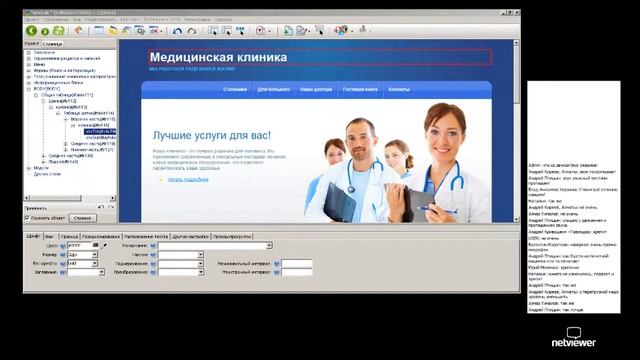Open dropdown arrow beside the red SA icon
640x360 pixels.
(x=162, y=31)
